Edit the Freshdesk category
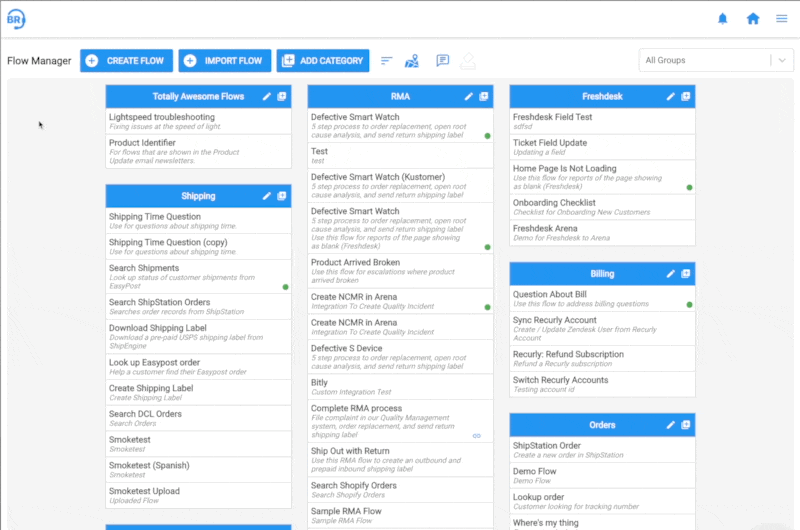 point(670,96)
